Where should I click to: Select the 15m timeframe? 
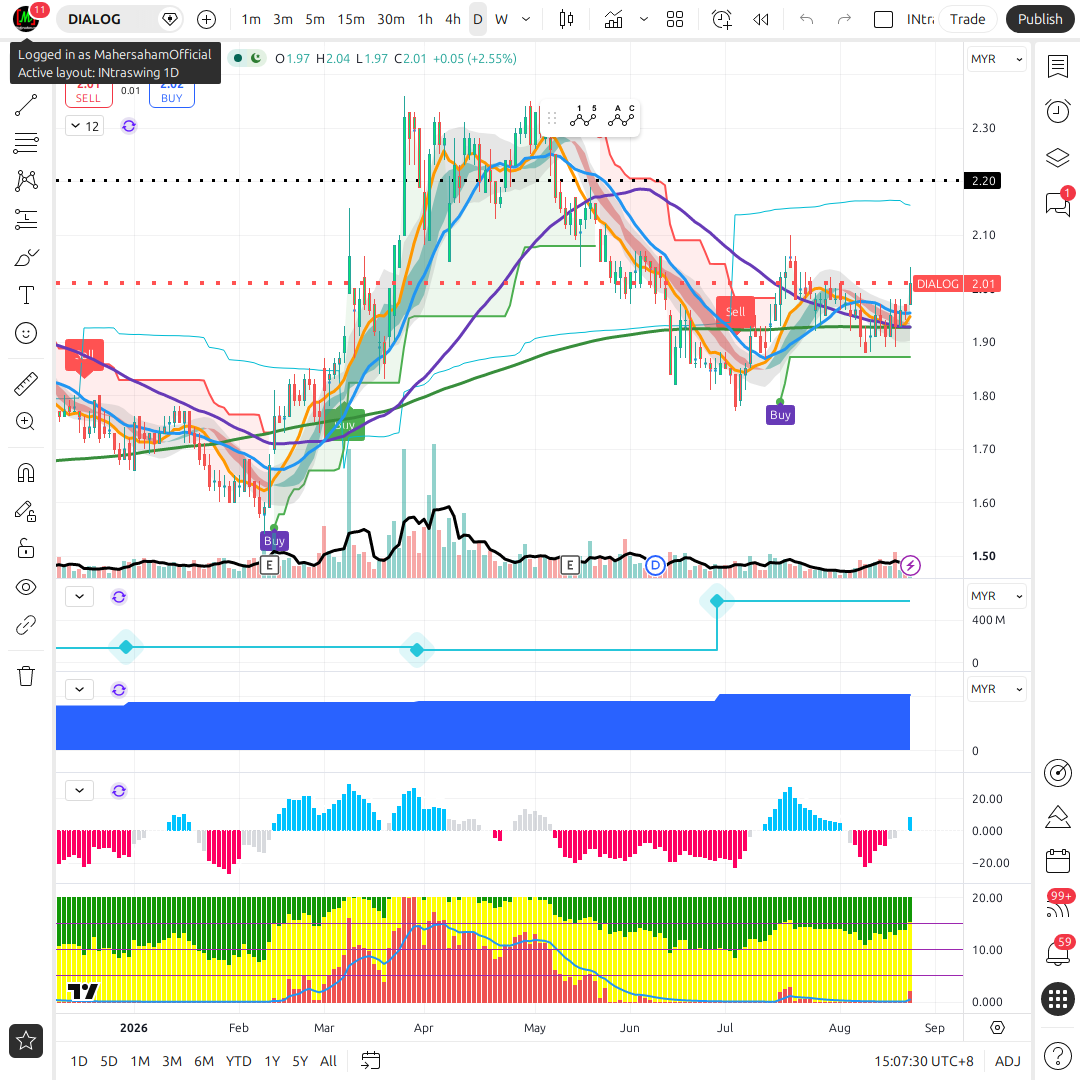click(x=351, y=19)
